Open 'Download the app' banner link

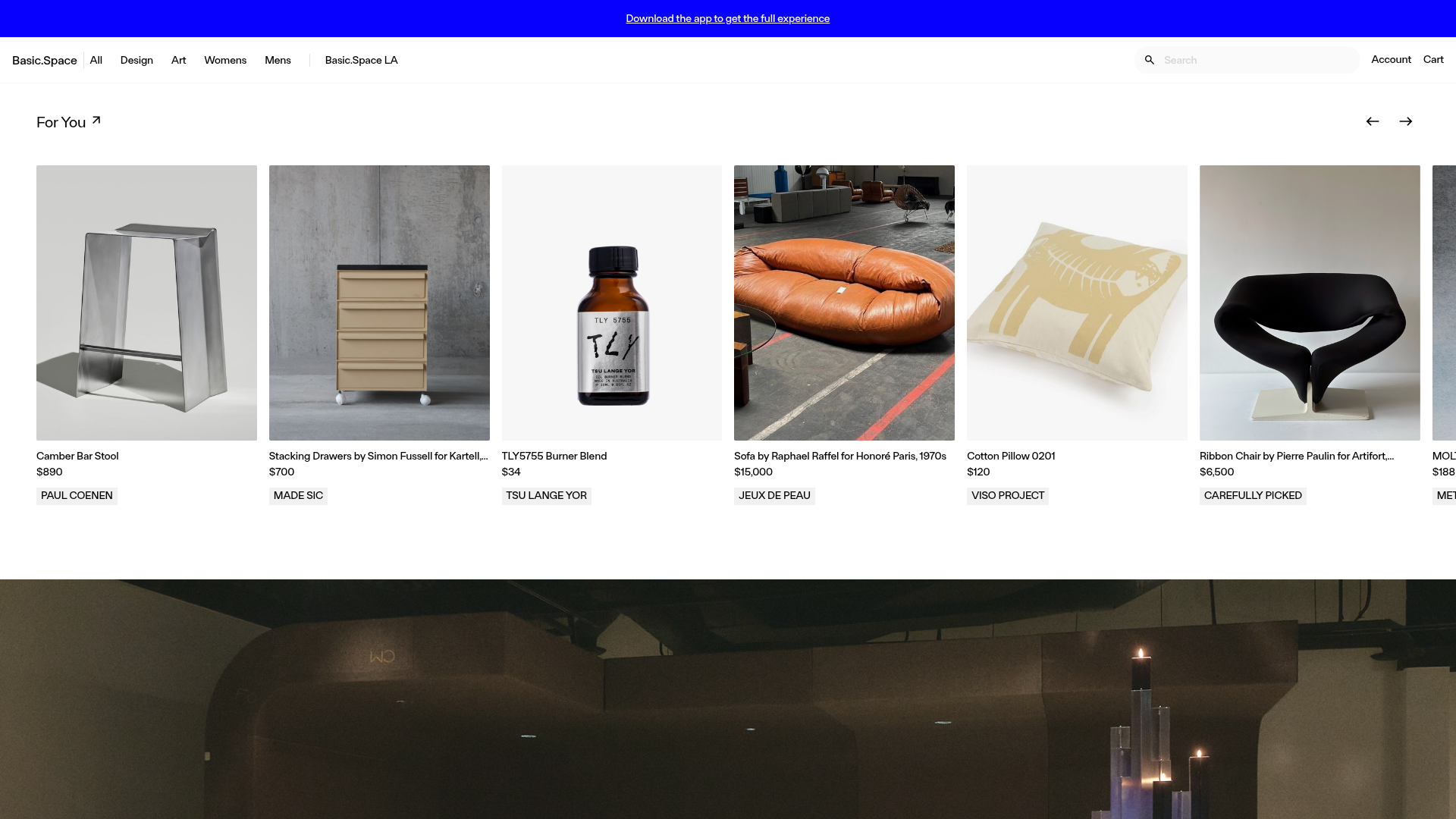tap(727, 18)
